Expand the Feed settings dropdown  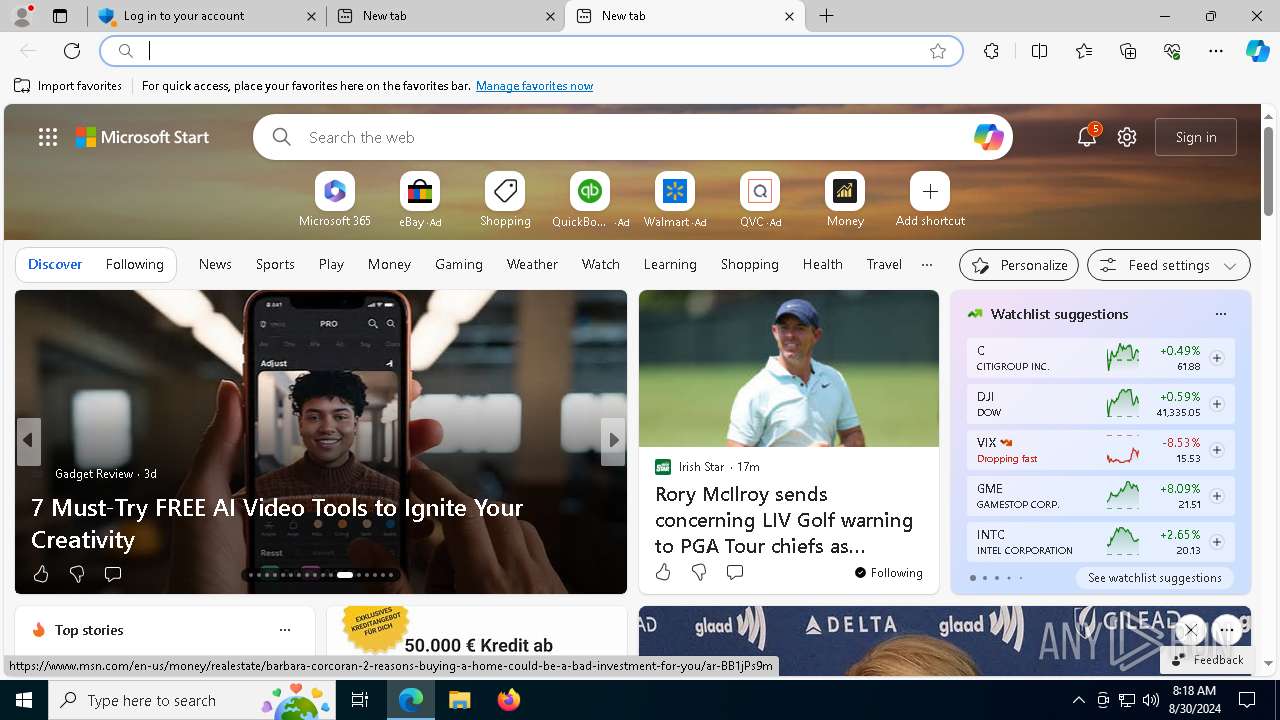[1168, 265]
